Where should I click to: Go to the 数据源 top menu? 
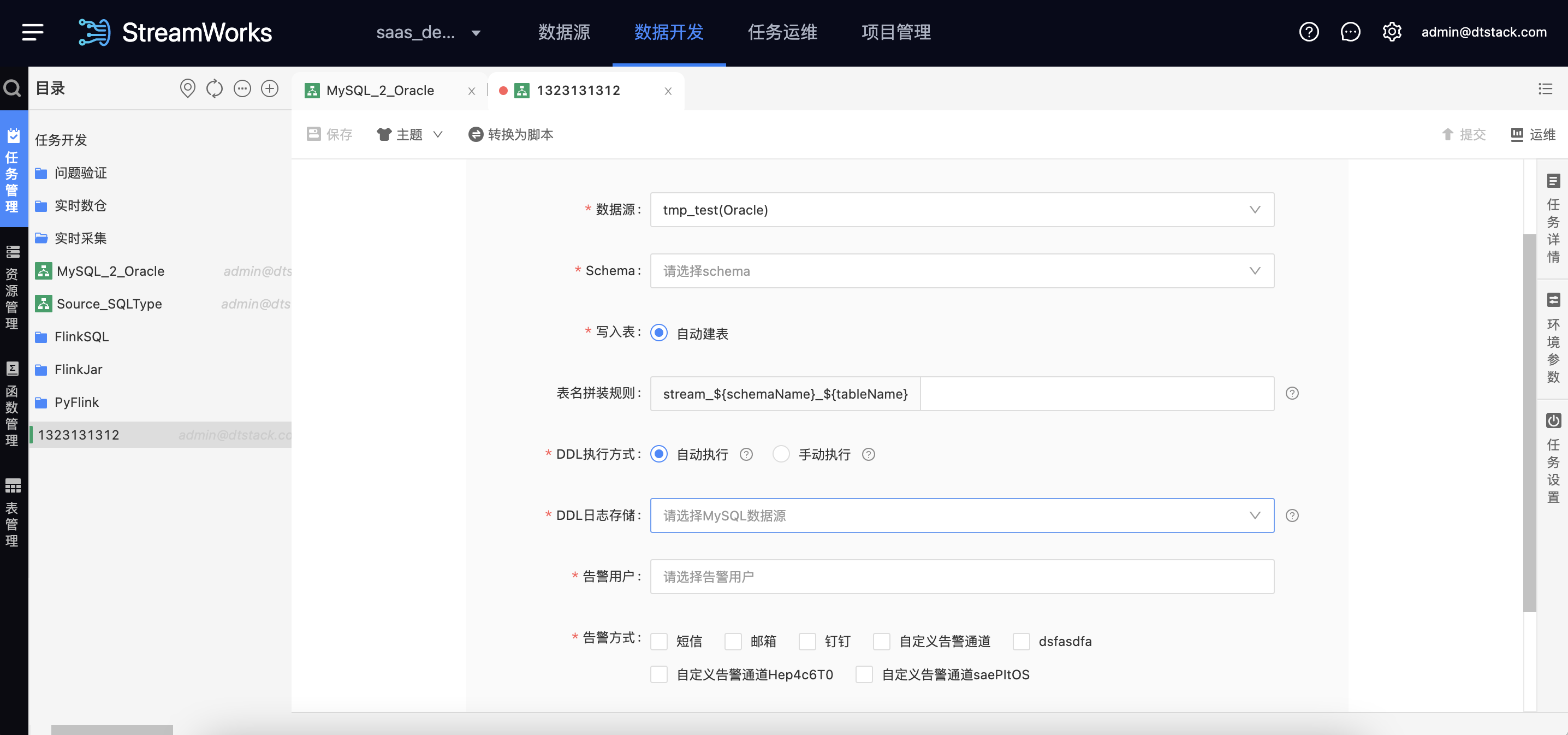(563, 32)
